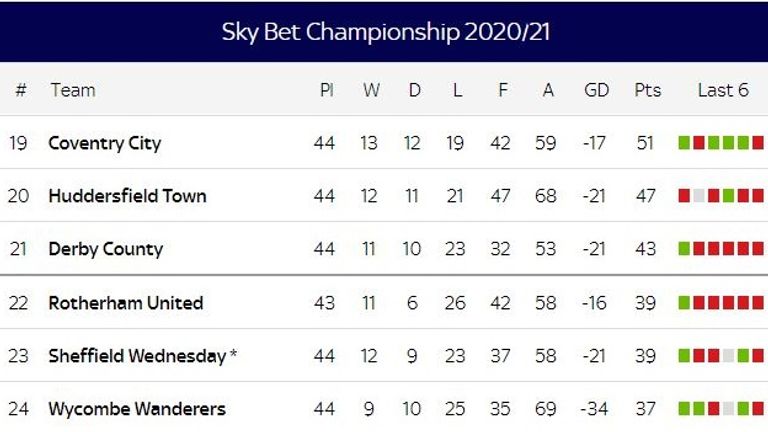Click the Pl column header
Screen dimensions: 768x432
[326, 90]
